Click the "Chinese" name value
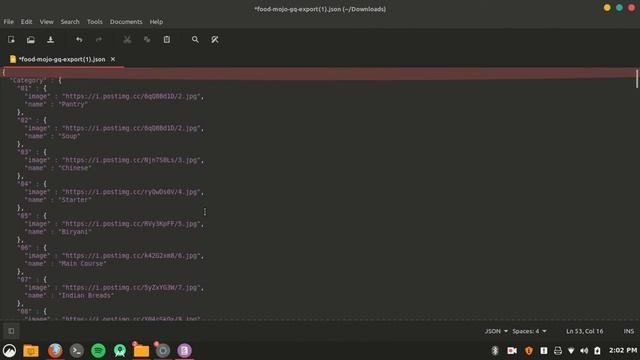Image resolution: width=640 pixels, height=360 pixels. [75, 168]
